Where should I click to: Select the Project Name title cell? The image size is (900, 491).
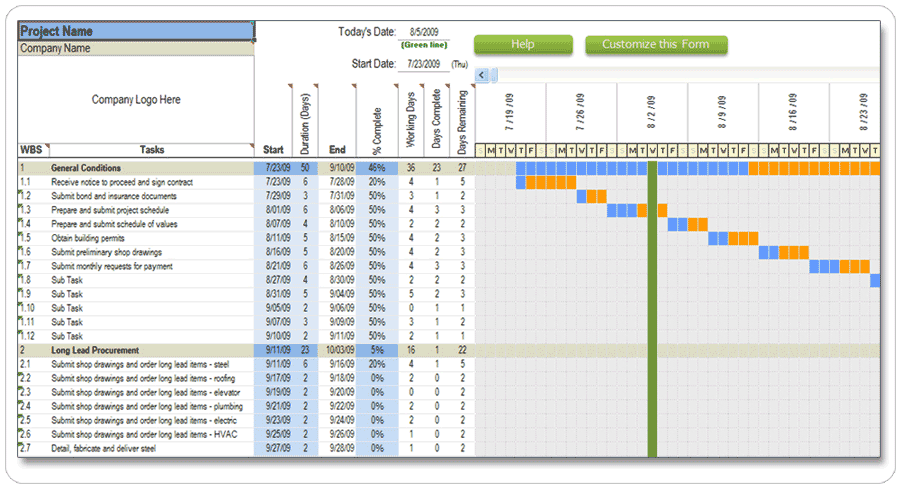coord(136,32)
